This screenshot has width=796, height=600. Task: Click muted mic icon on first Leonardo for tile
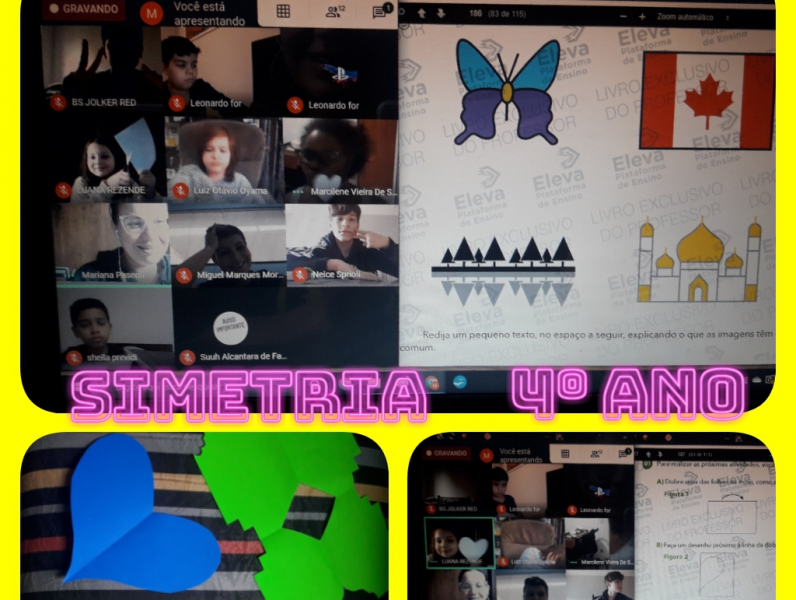[x=177, y=104]
